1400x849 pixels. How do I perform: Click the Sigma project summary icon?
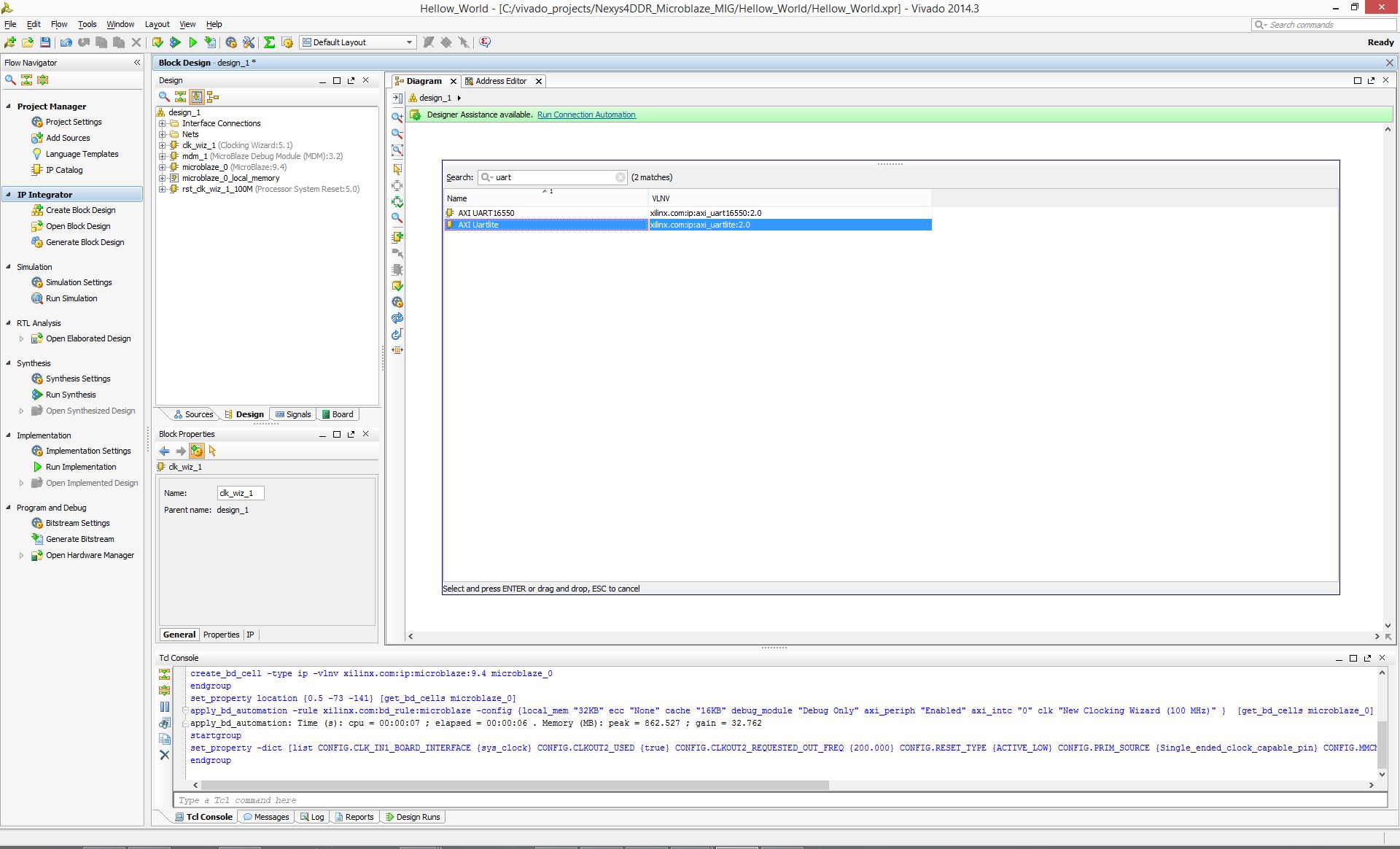point(269,42)
